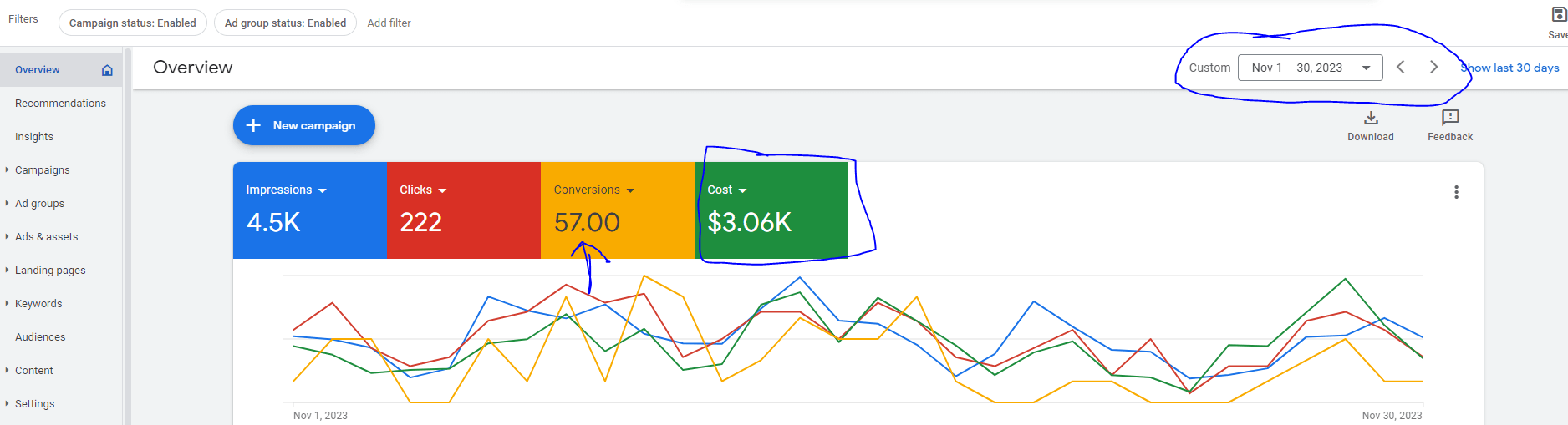Viewport: 1568px width, 425px height.
Task: Click the Overview page heading
Action: click(x=193, y=68)
